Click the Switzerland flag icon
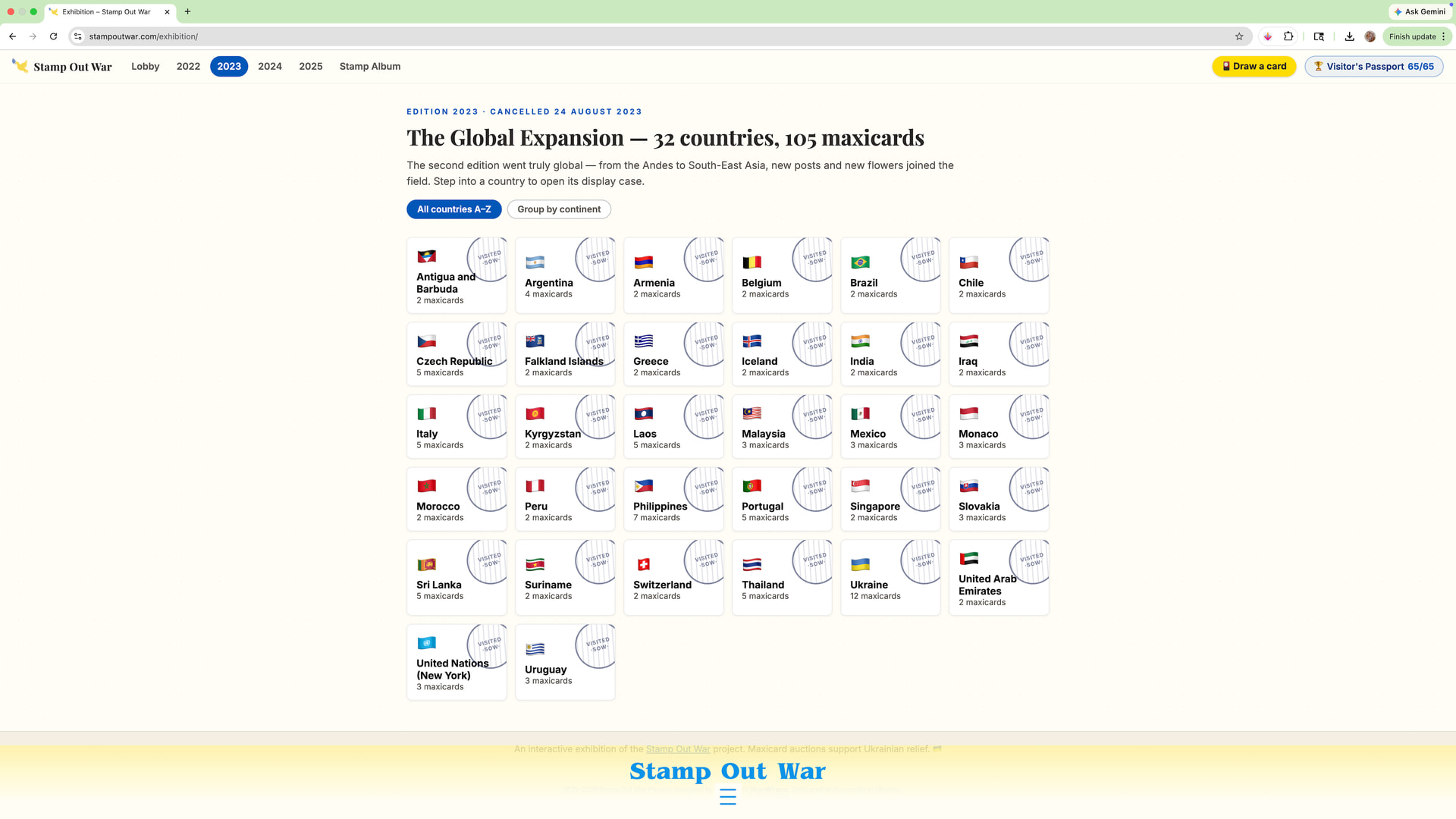1456x819 pixels. 643,564
